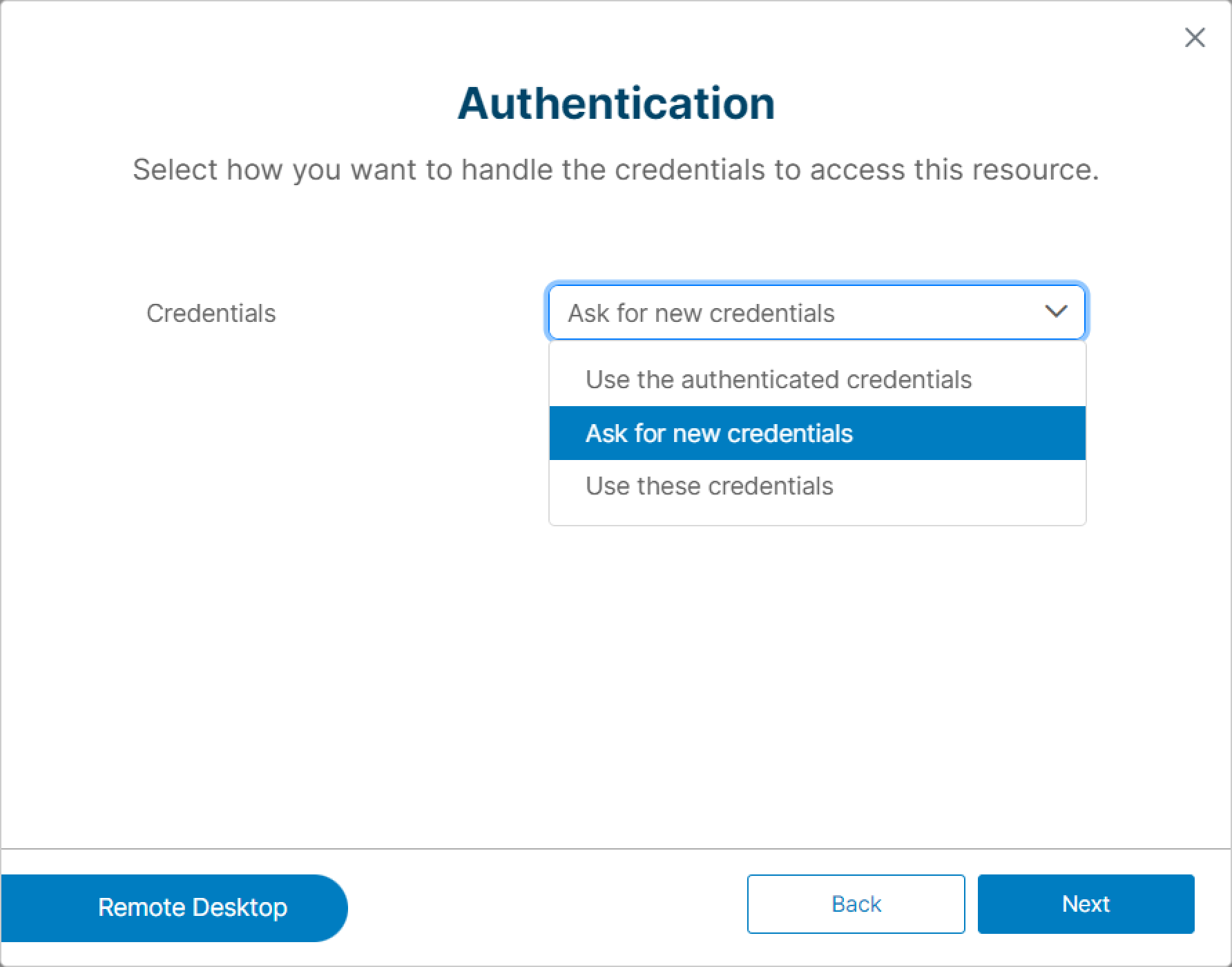1232x967 pixels.
Task: Click the 'Select how you want to handle' description text
Action: click(616, 170)
